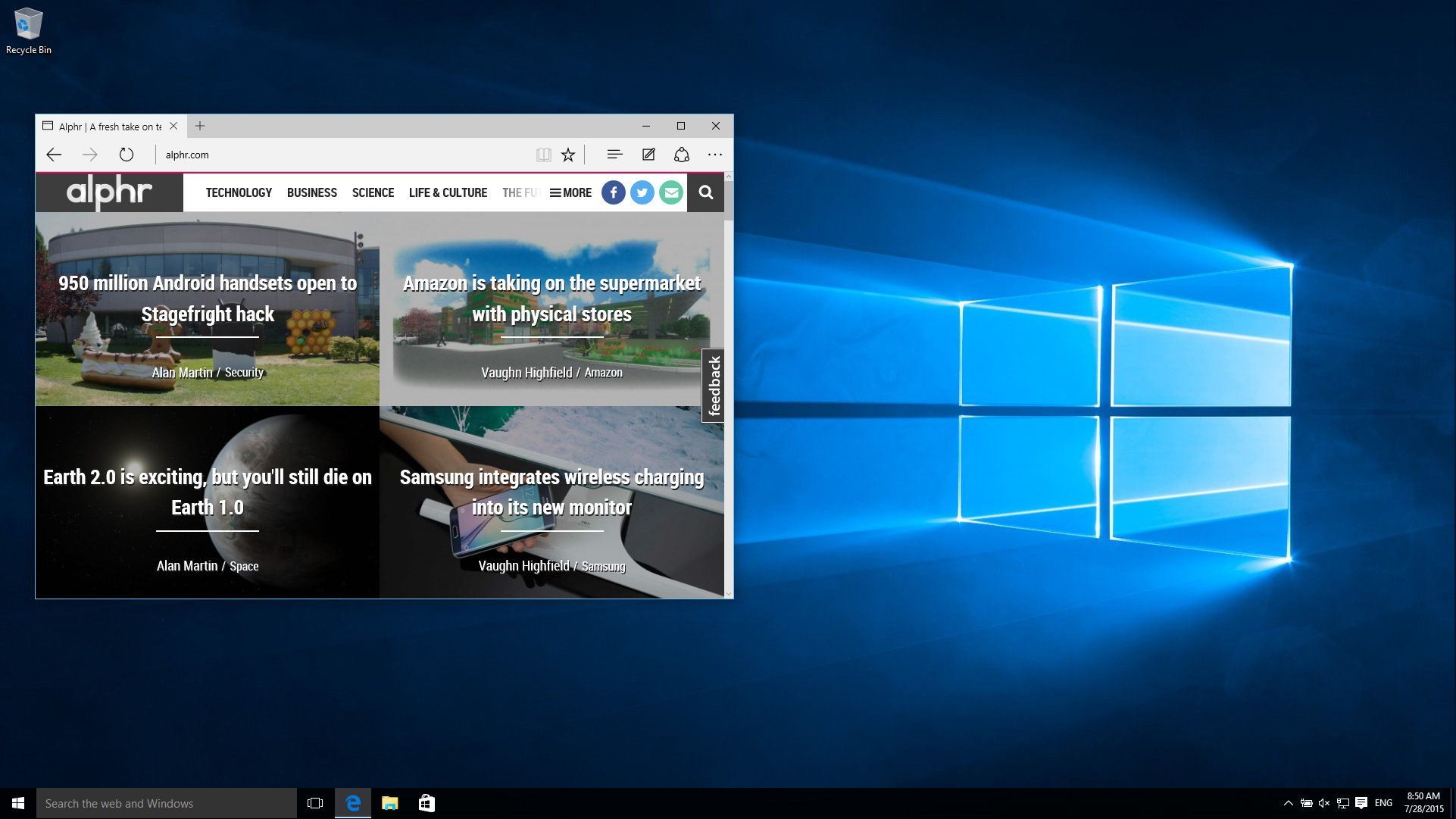Add alphr.com to favorites
Image resolution: width=1456 pixels, height=819 pixels.
(x=567, y=155)
